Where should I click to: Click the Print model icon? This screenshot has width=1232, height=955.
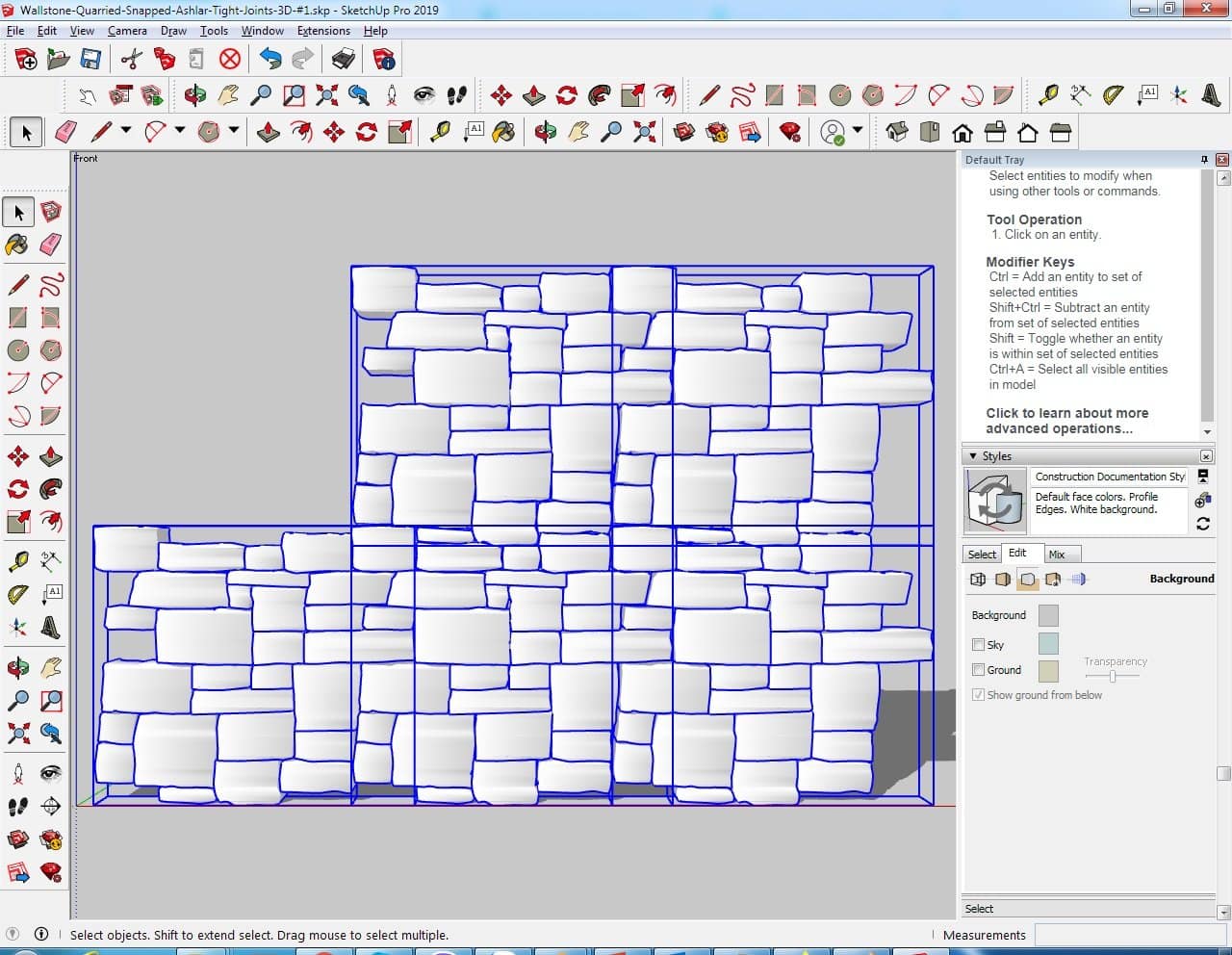(x=344, y=60)
